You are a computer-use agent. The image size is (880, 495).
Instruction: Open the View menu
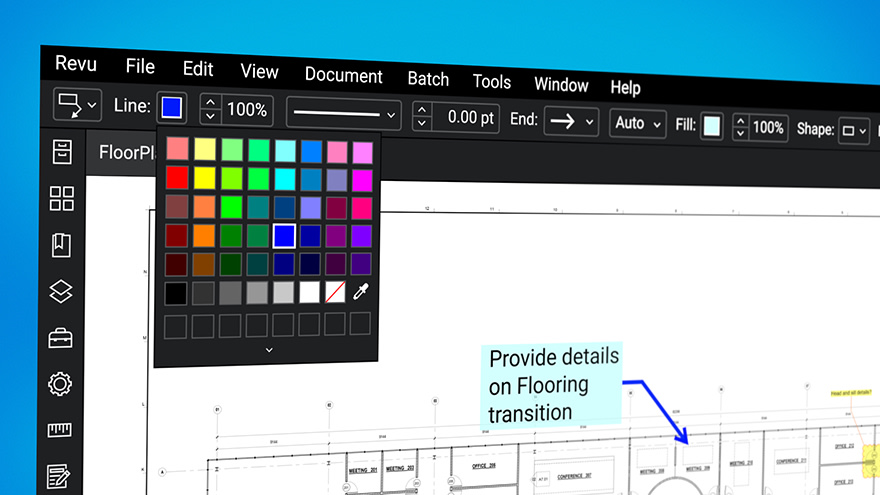(x=259, y=72)
